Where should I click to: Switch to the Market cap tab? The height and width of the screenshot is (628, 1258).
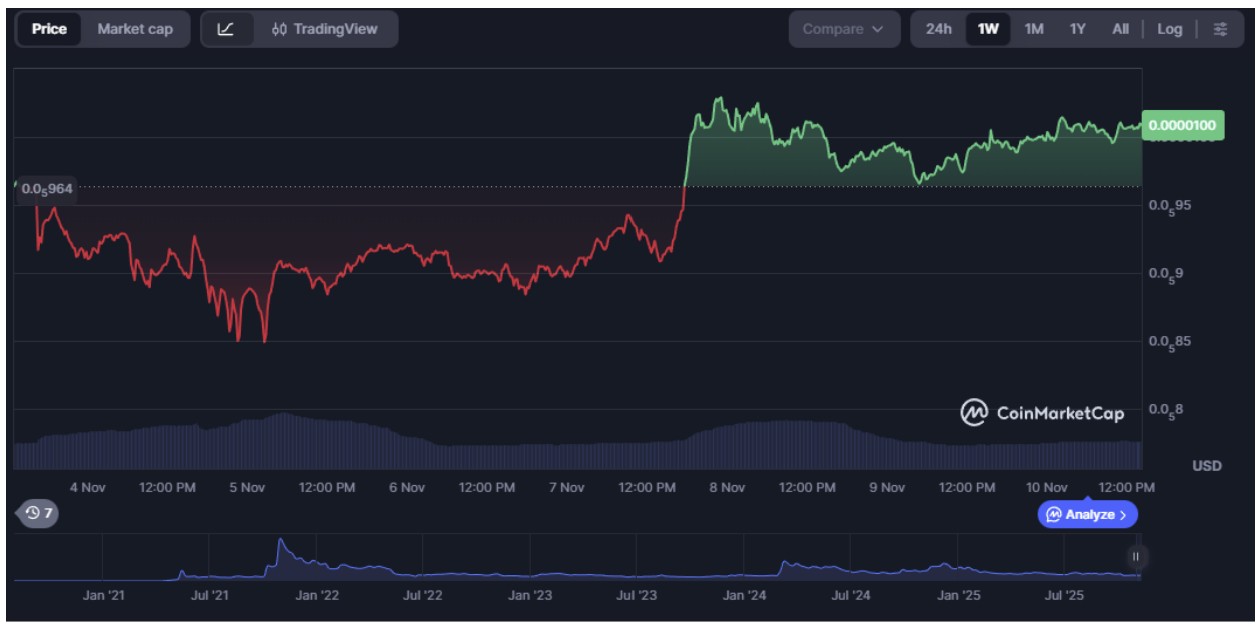pos(135,29)
